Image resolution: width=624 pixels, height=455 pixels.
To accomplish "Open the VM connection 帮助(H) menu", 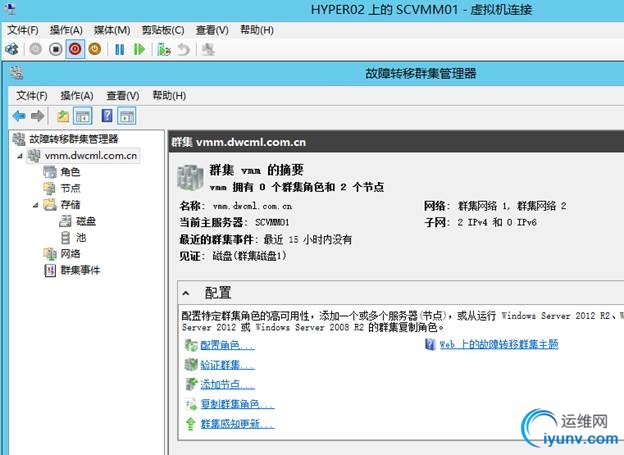I will (257, 30).
